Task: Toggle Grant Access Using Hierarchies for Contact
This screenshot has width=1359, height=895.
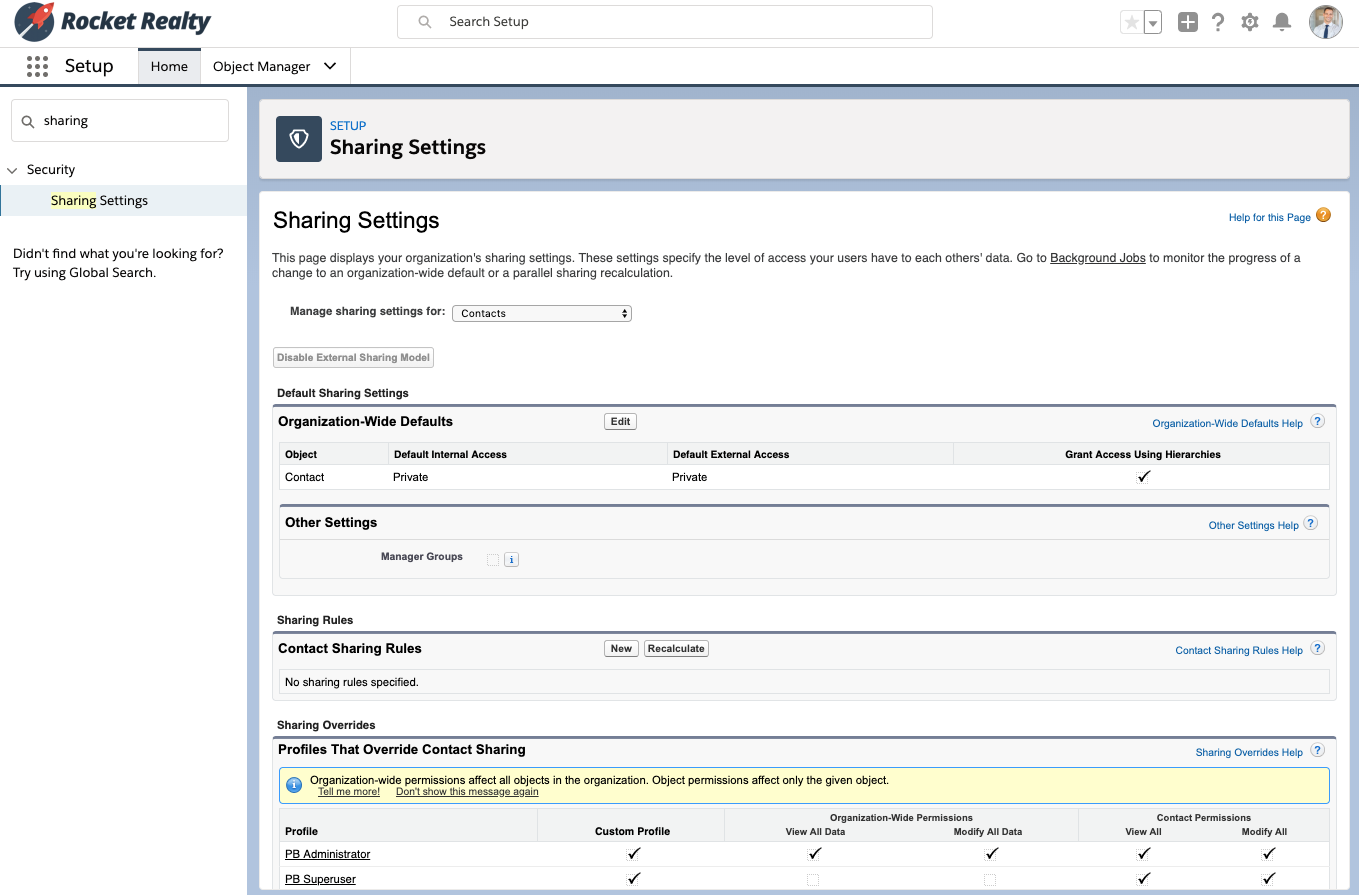Action: (x=1143, y=477)
